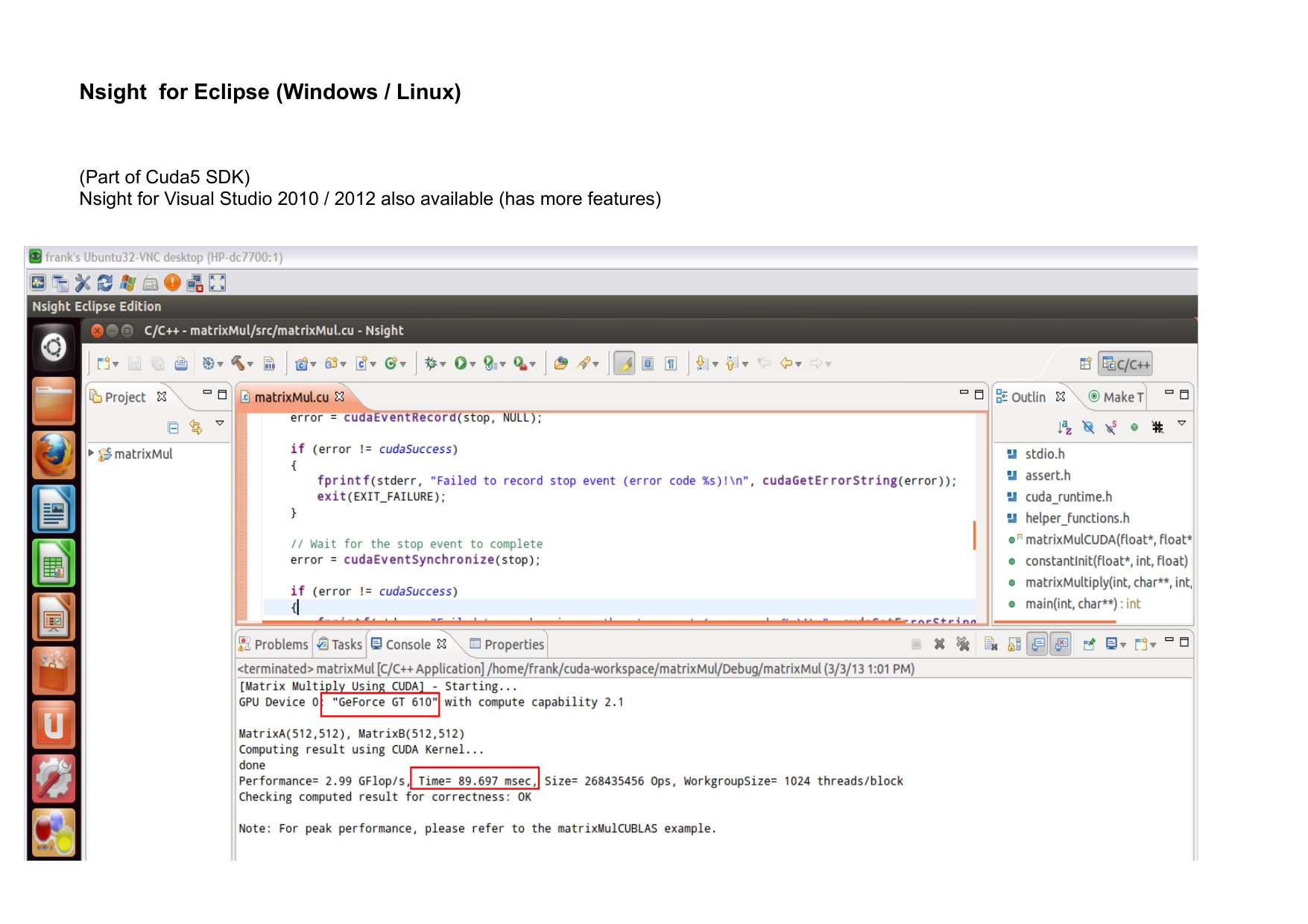The image size is (1308, 924).
Task: Click the green Run button in toolbar
Action: click(461, 363)
